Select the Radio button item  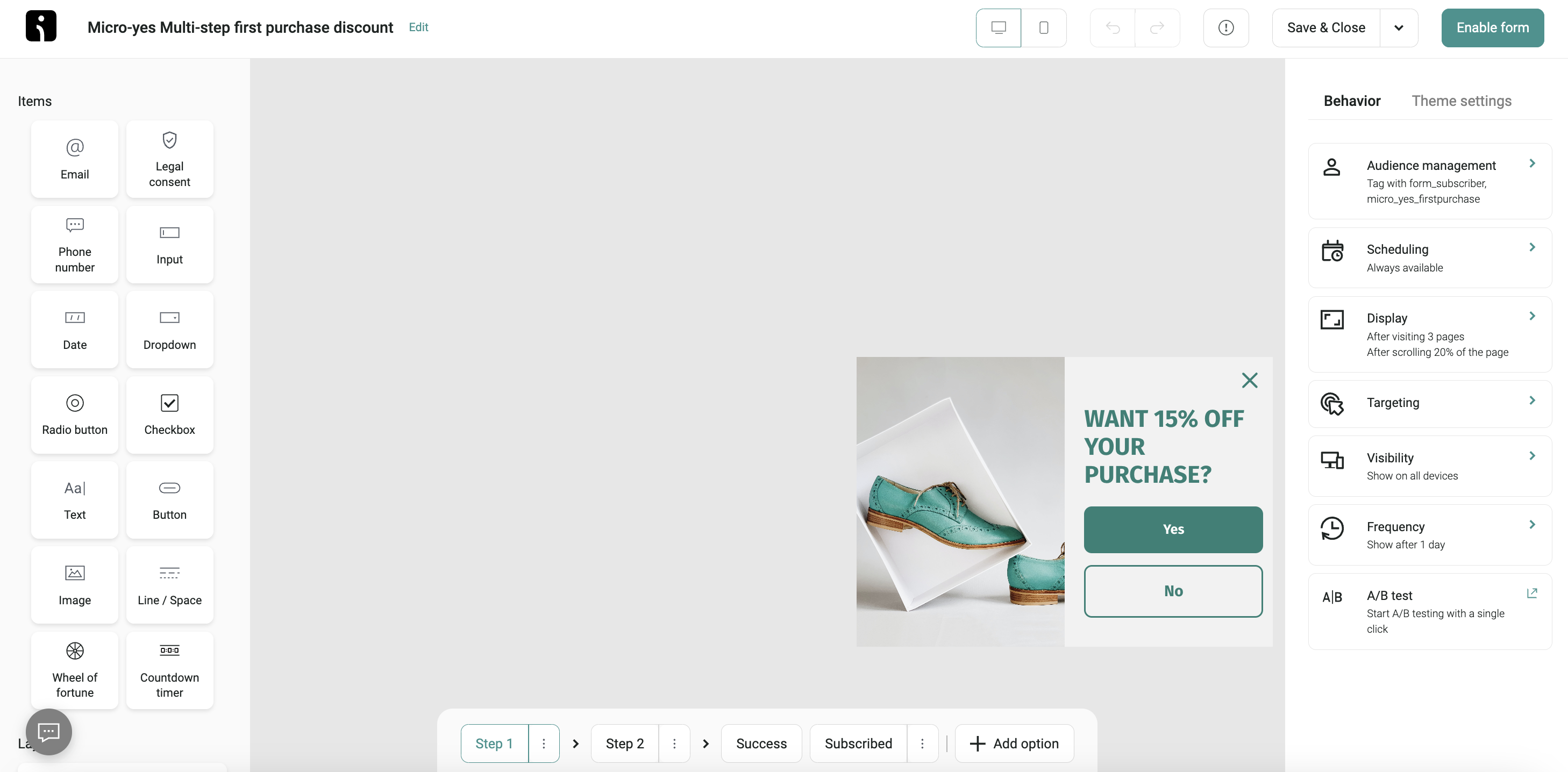[74, 414]
